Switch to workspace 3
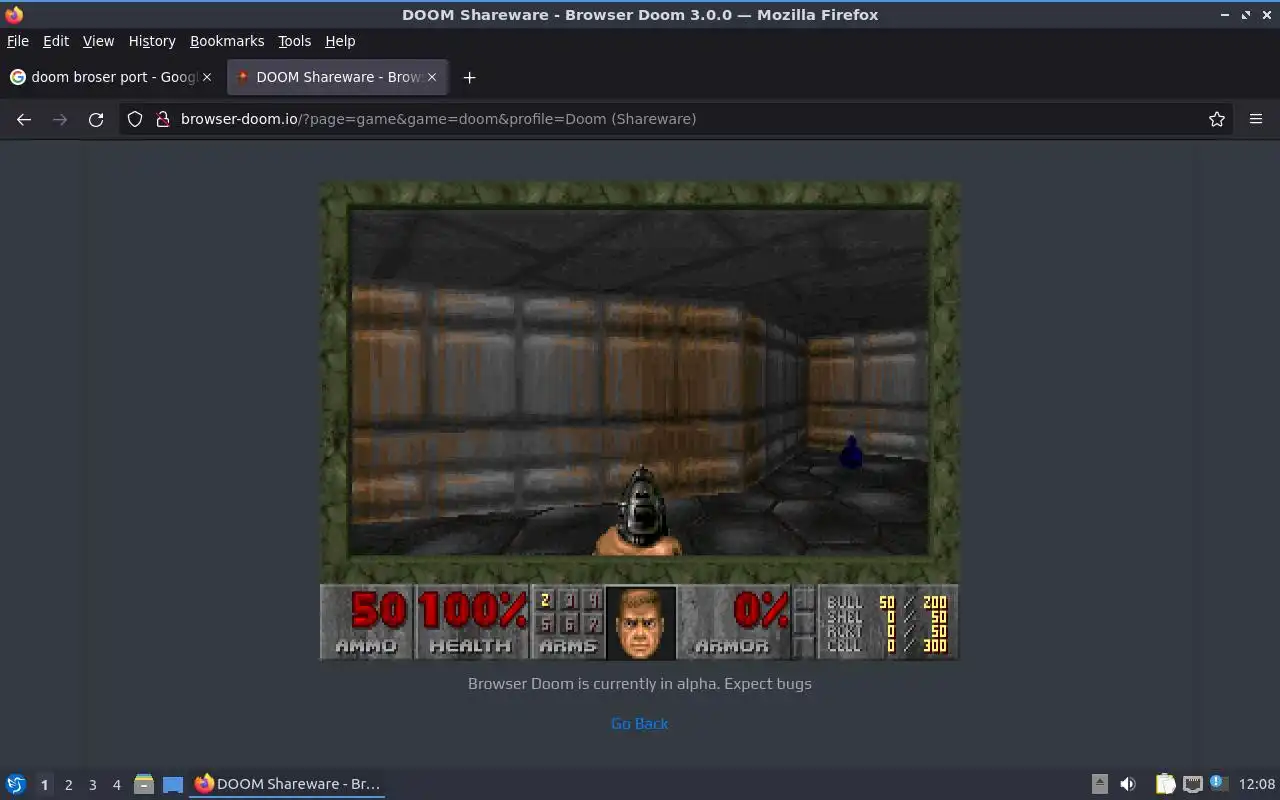Viewport: 1280px width, 800px height. (92, 785)
